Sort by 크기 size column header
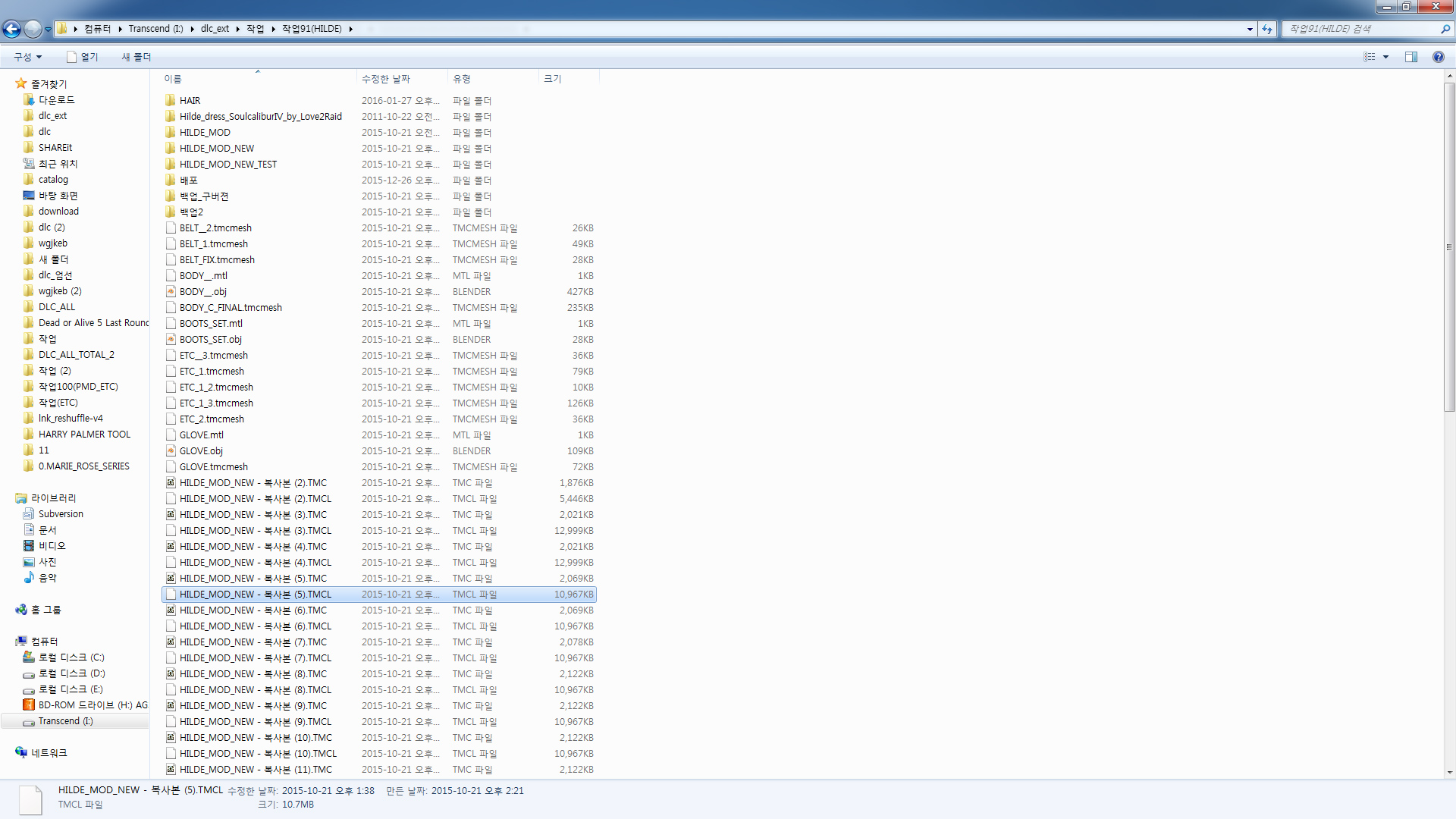This screenshot has height=819, width=1456. tap(553, 79)
